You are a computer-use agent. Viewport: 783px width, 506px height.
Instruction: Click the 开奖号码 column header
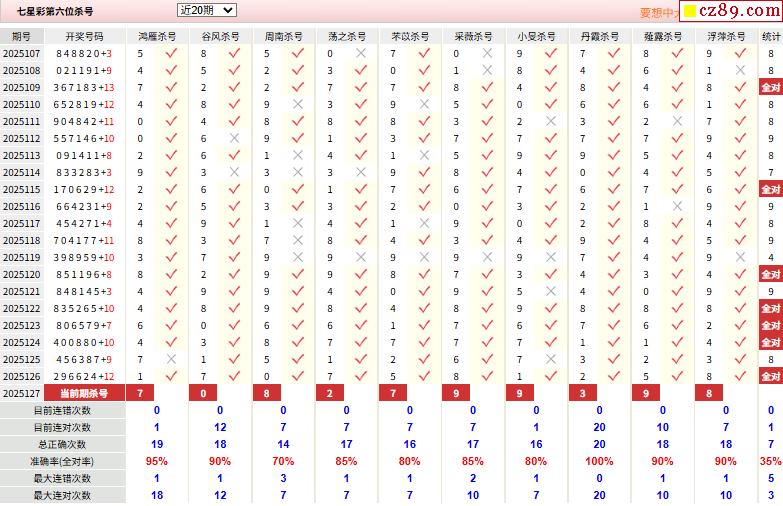(84, 36)
